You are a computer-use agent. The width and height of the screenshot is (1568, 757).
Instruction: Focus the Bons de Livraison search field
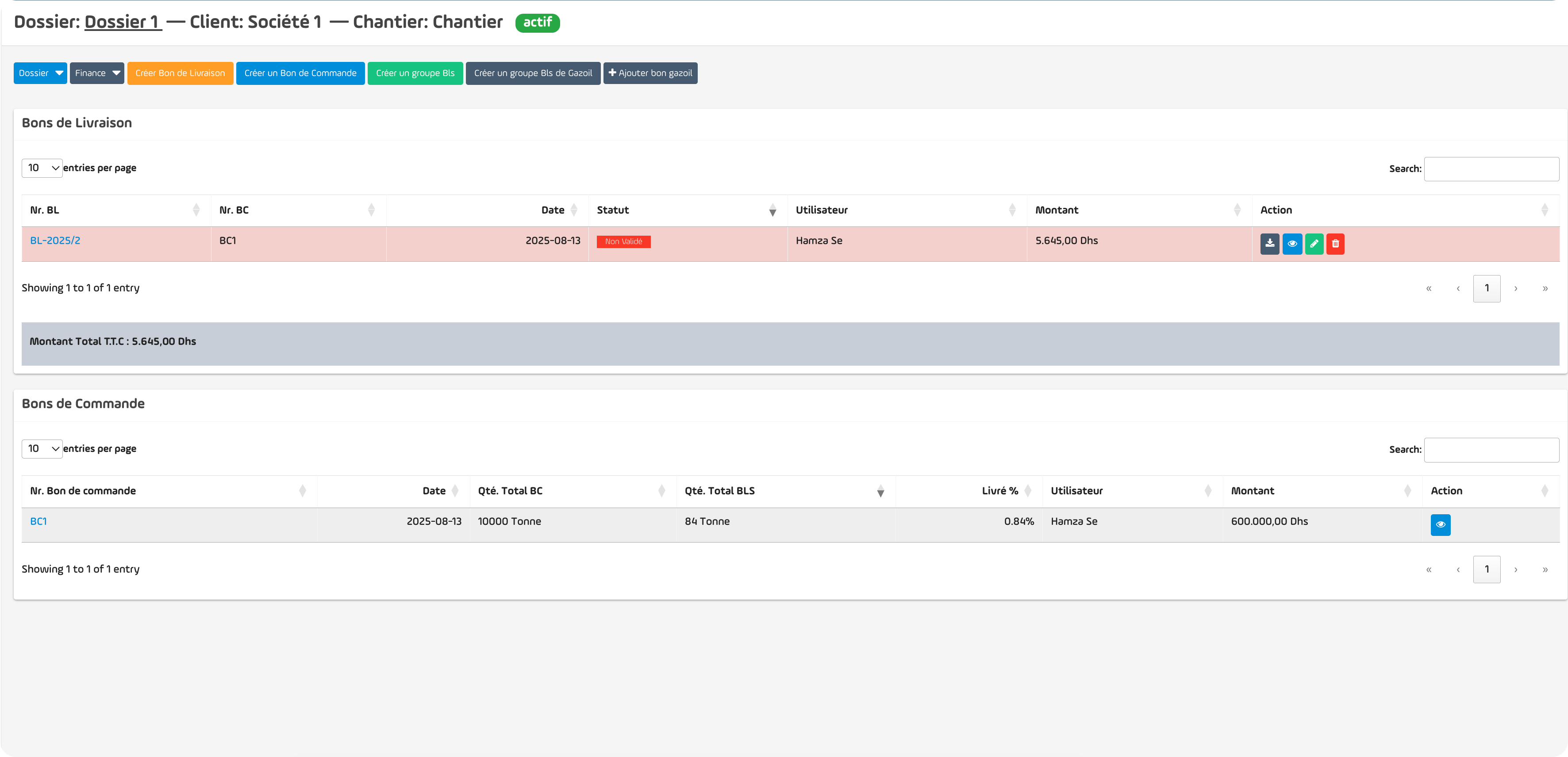[1491, 169]
